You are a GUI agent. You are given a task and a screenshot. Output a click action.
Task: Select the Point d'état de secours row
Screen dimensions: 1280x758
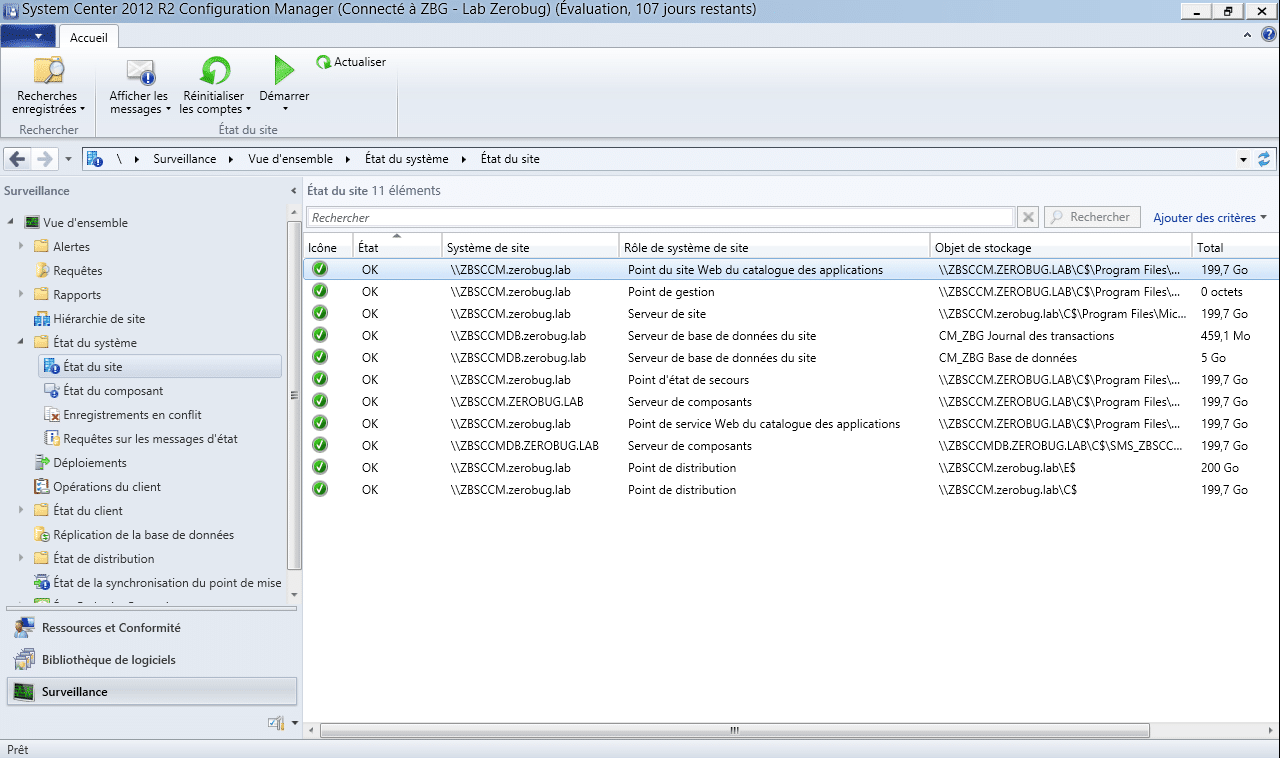click(x=791, y=380)
